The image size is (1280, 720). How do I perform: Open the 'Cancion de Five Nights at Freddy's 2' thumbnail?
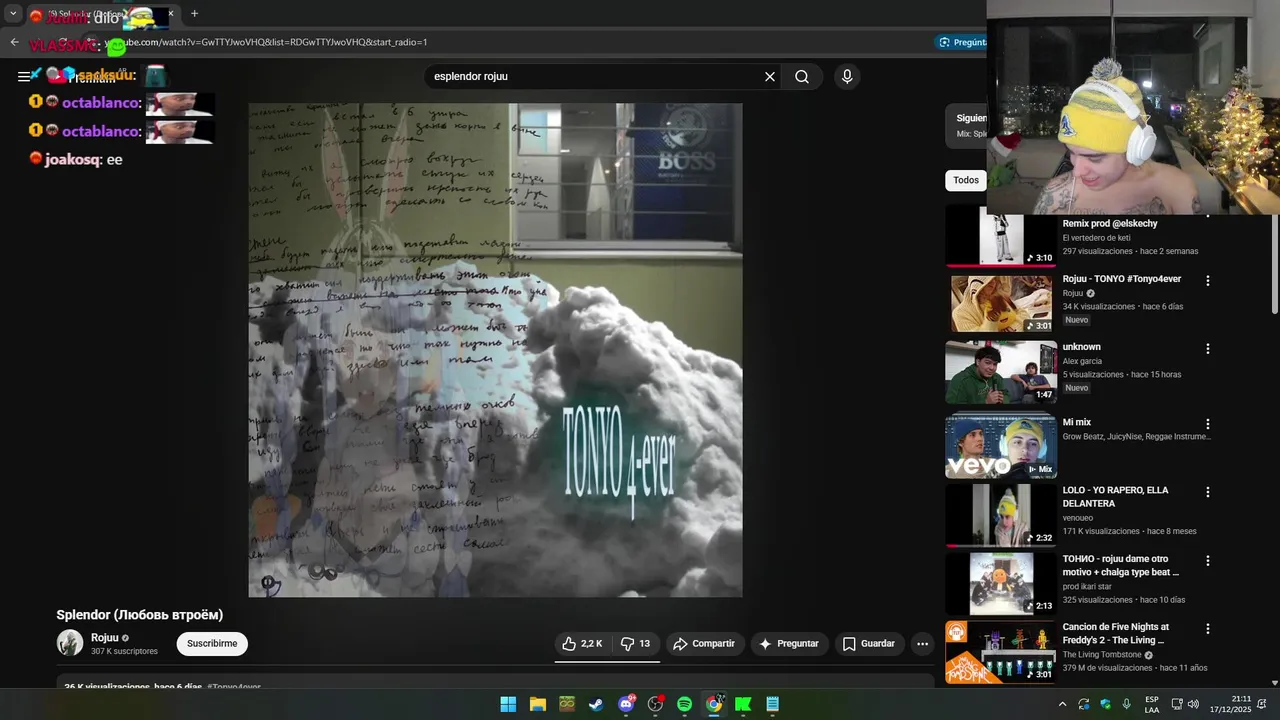[1001, 652]
